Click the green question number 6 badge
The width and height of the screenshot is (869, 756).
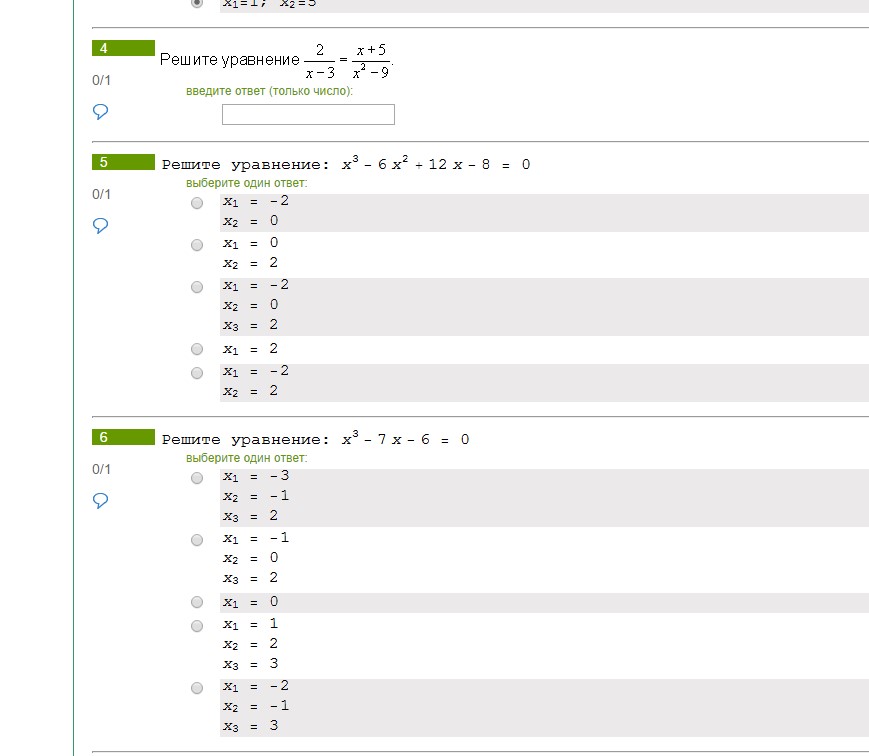tap(123, 437)
